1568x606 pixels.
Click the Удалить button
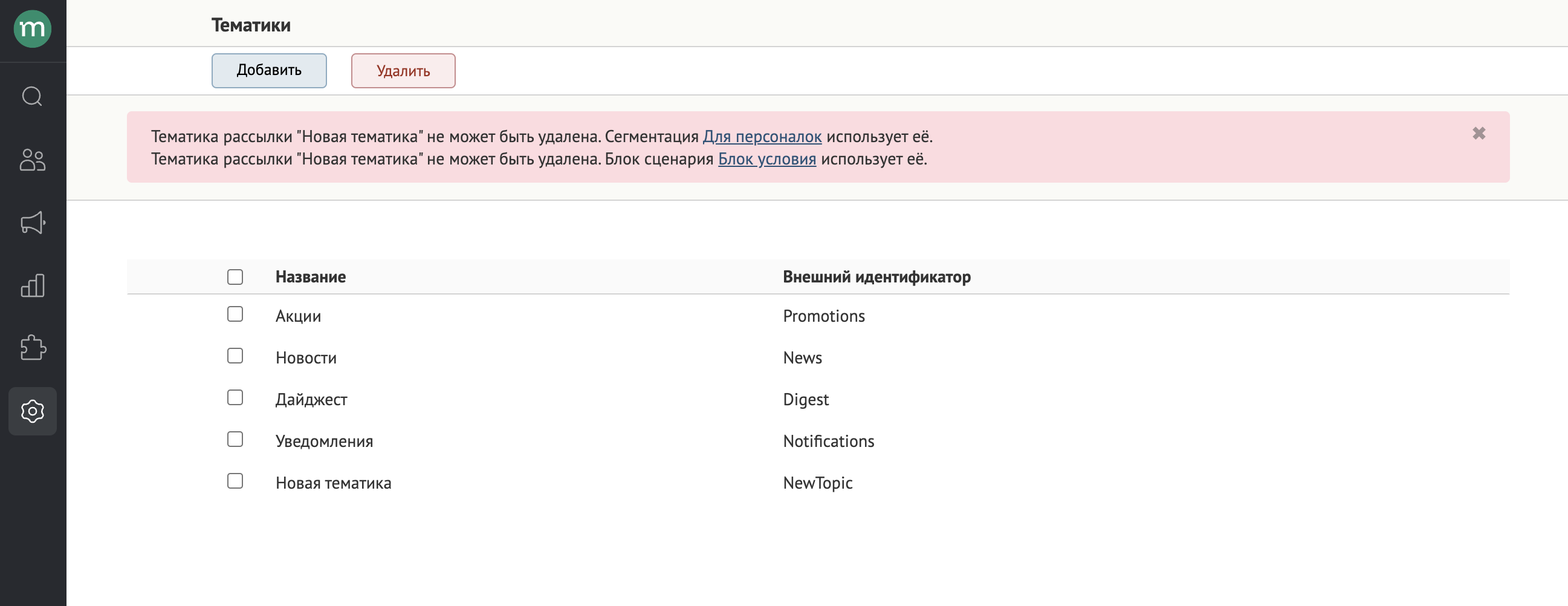point(403,71)
